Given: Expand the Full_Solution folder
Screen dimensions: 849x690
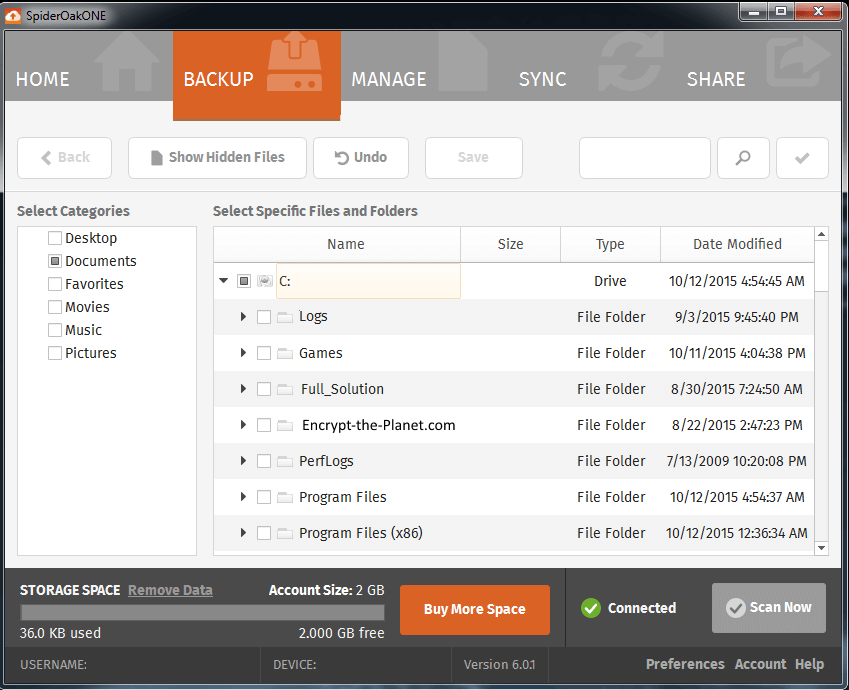Looking at the screenshot, I should (x=243, y=389).
